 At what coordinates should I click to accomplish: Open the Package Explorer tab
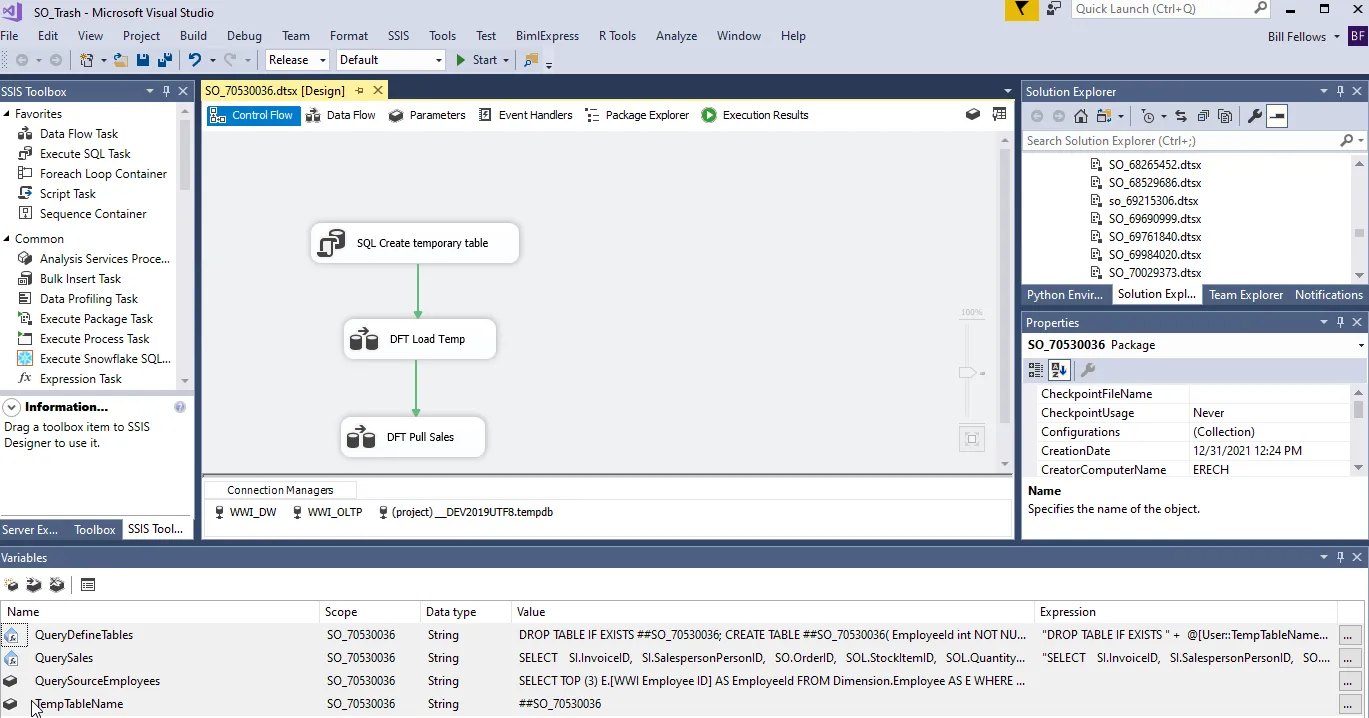637,115
